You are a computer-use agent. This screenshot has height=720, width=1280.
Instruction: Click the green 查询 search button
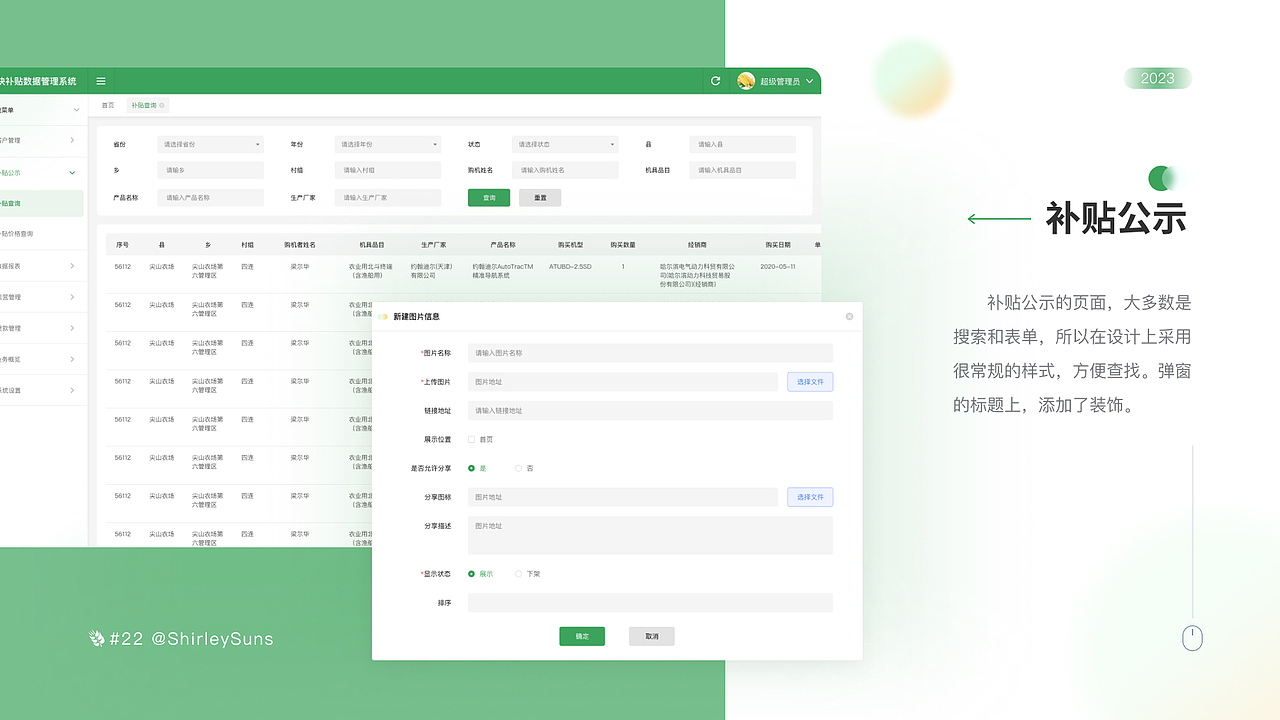coord(489,197)
